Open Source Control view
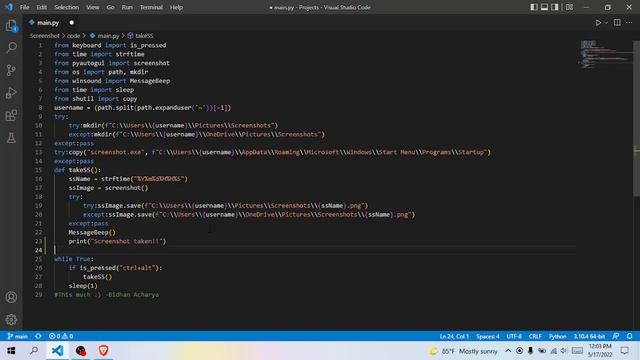Screen dimensions: 640x360 [11, 70]
